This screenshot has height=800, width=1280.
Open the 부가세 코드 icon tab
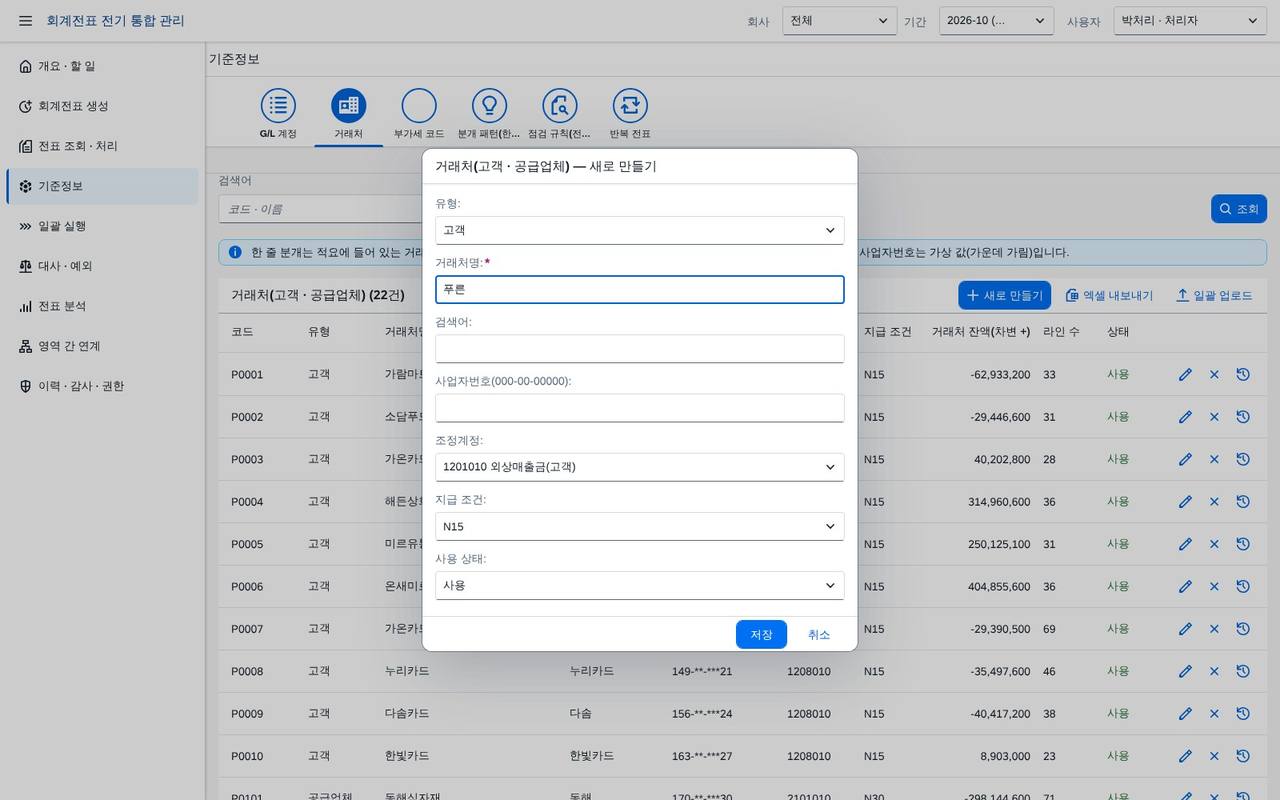[x=419, y=113]
